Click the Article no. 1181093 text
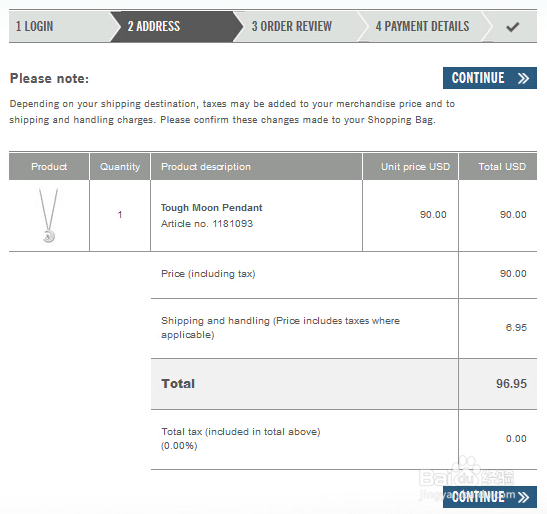 [x=207, y=224]
